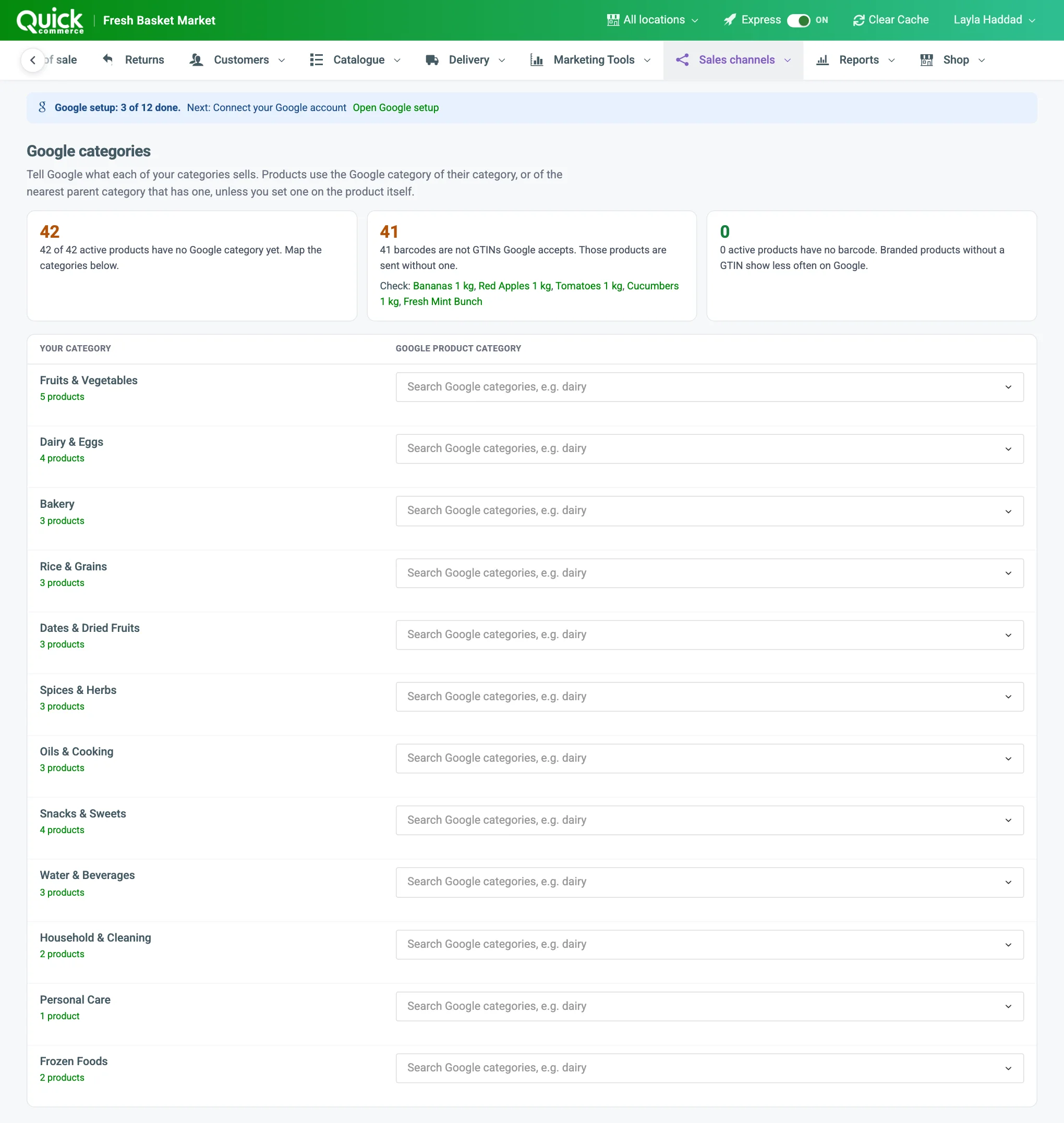The image size is (1064, 1123).
Task: Click the All locations store icon
Action: [x=613, y=20]
